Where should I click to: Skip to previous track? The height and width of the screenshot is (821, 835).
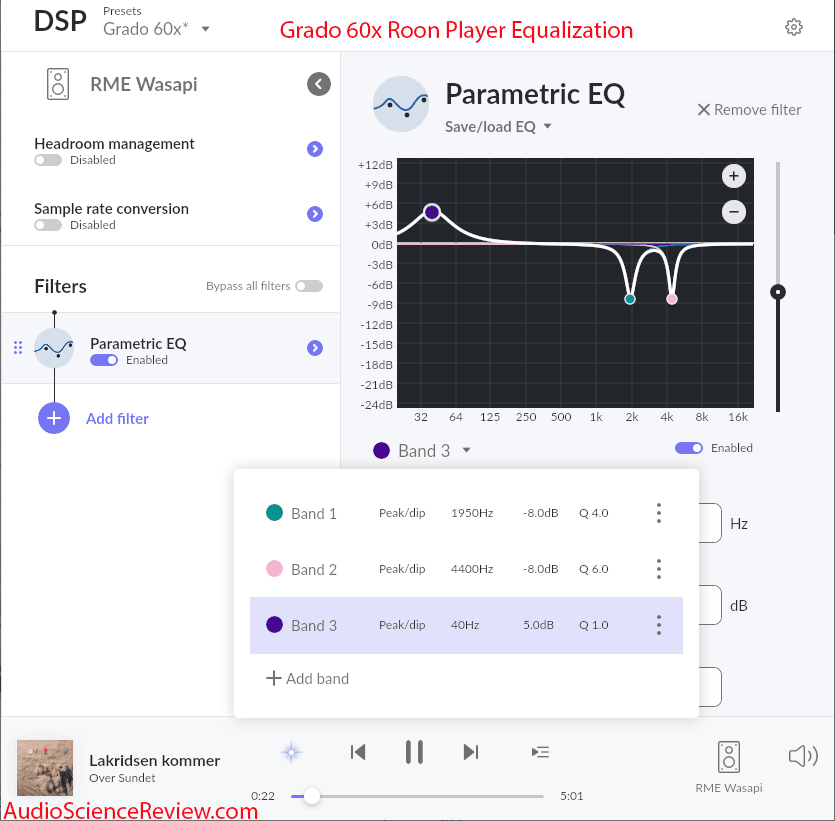[358, 752]
